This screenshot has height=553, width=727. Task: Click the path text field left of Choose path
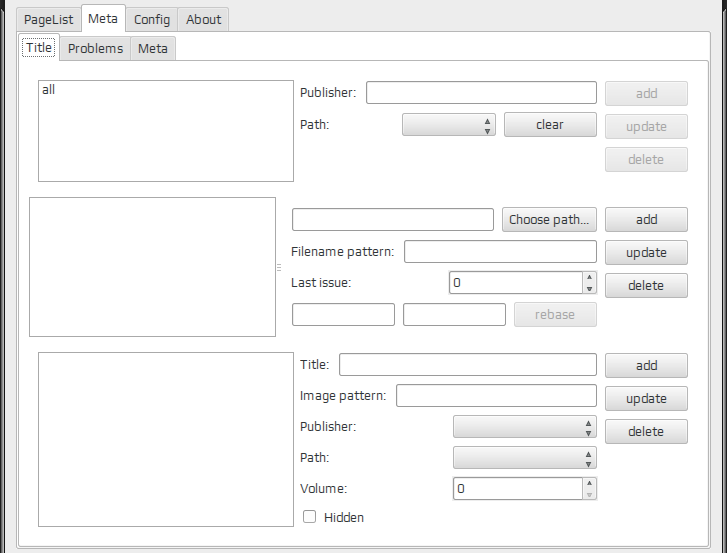[x=393, y=219]
